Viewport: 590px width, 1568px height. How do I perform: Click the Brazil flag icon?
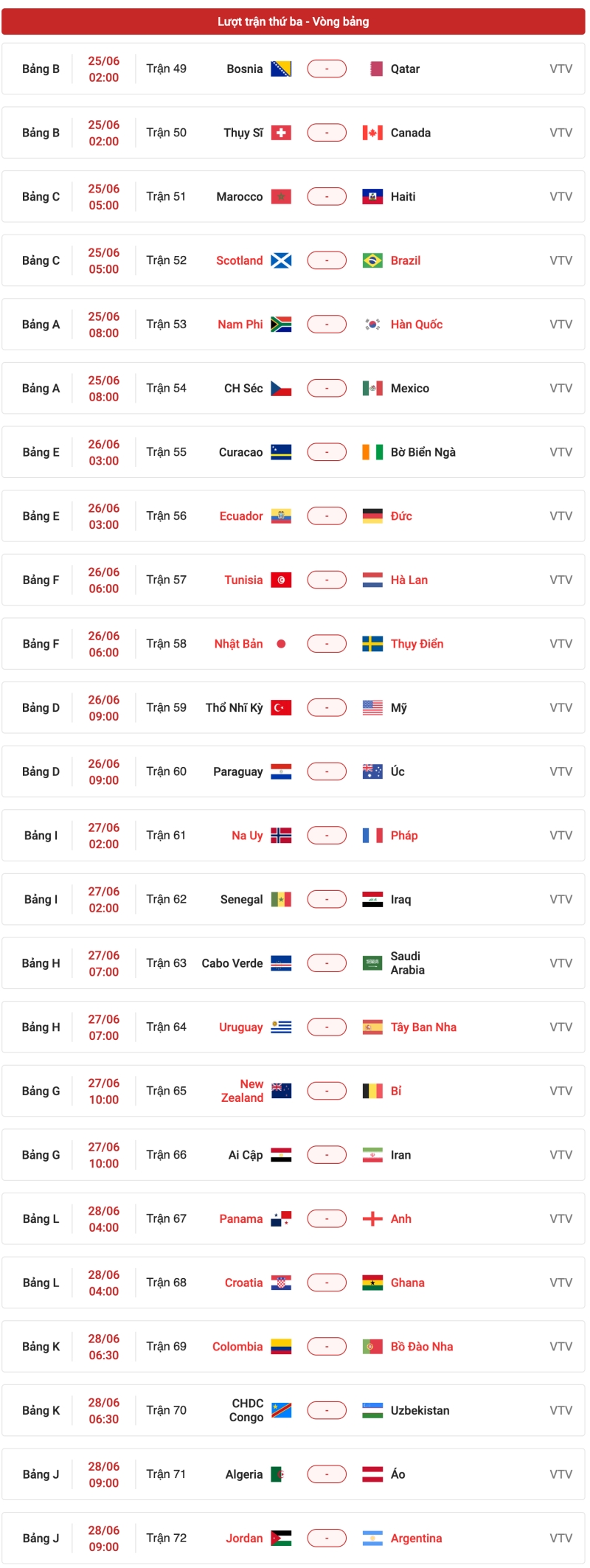click(372, 260)
